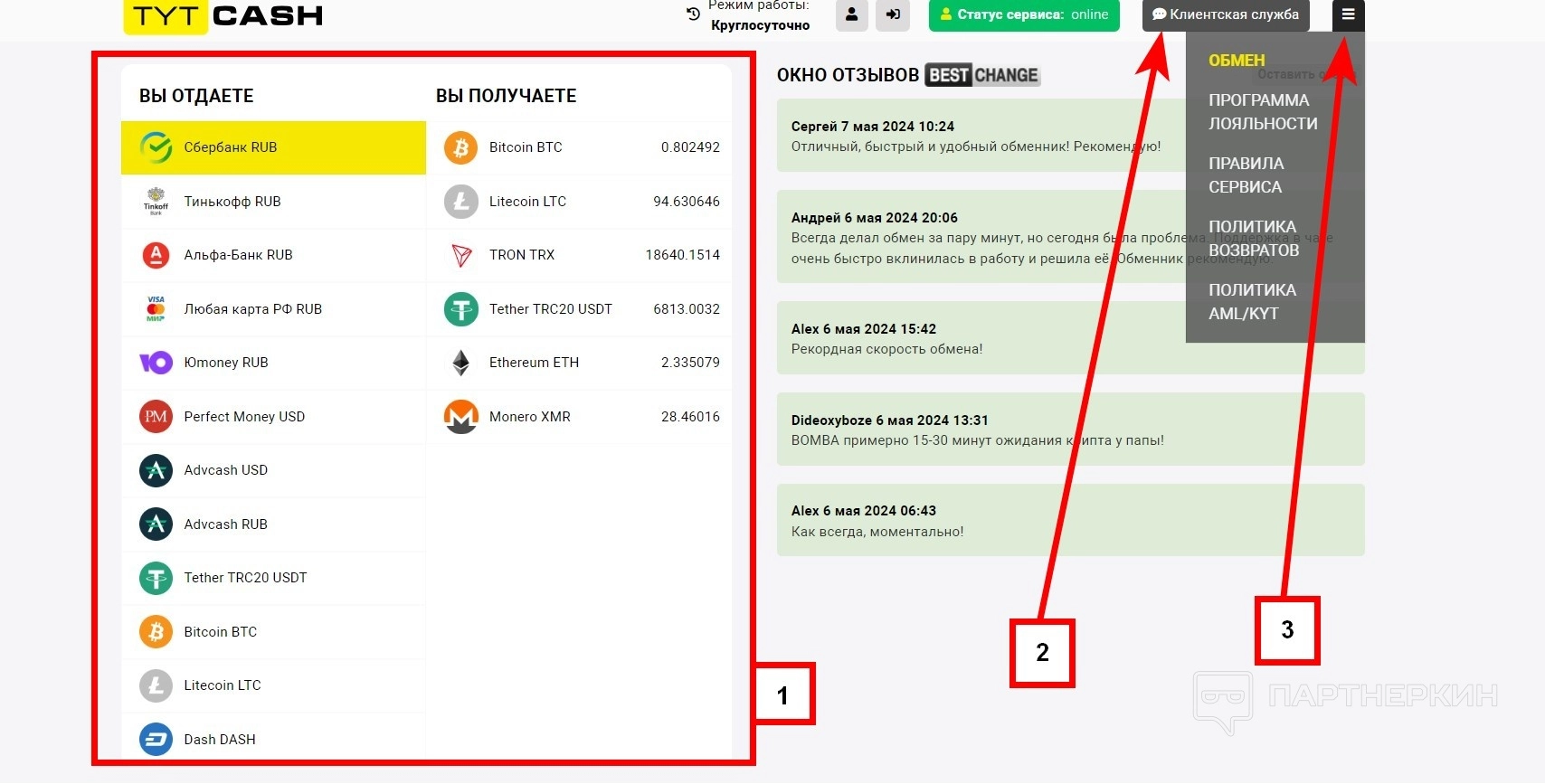Select the Dash DASH icon

tap(156, 739)
